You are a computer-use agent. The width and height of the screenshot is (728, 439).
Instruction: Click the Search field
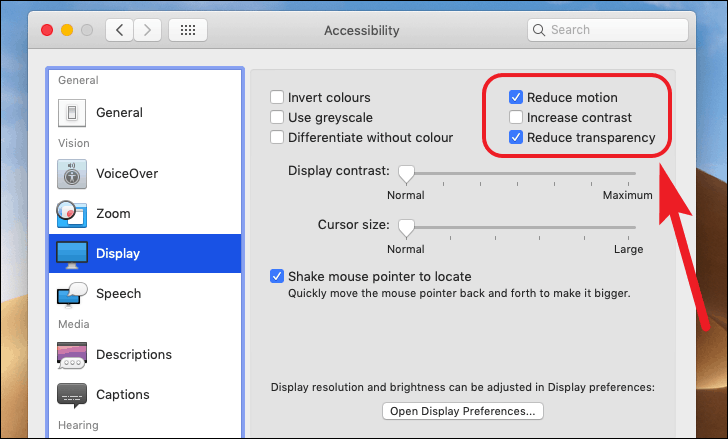[608, 30]
